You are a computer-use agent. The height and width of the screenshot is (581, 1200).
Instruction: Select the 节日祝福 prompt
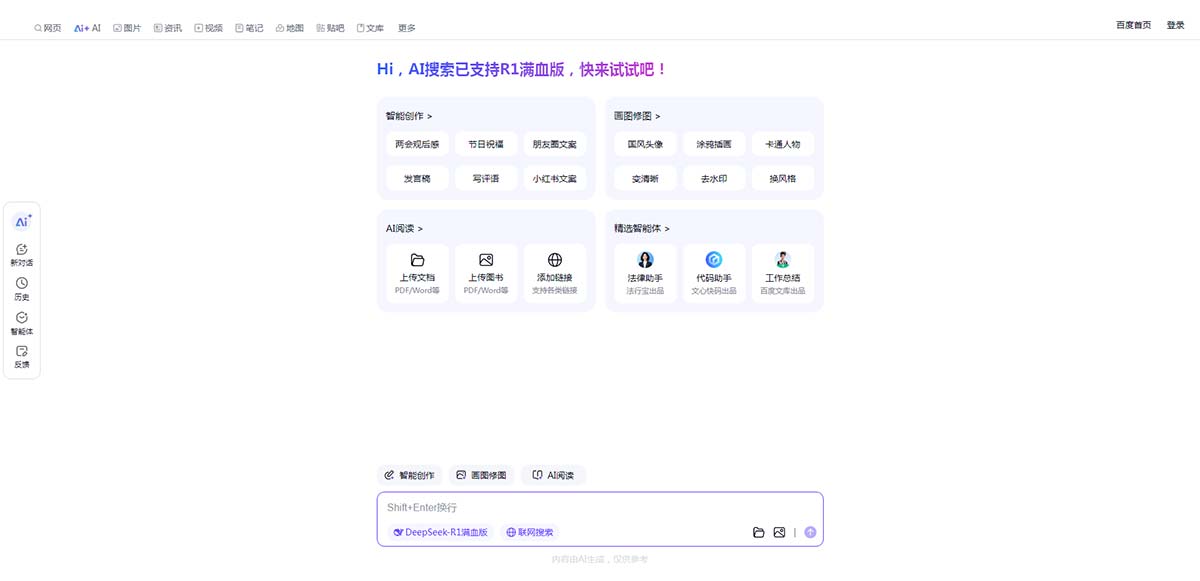pos(486,144)
